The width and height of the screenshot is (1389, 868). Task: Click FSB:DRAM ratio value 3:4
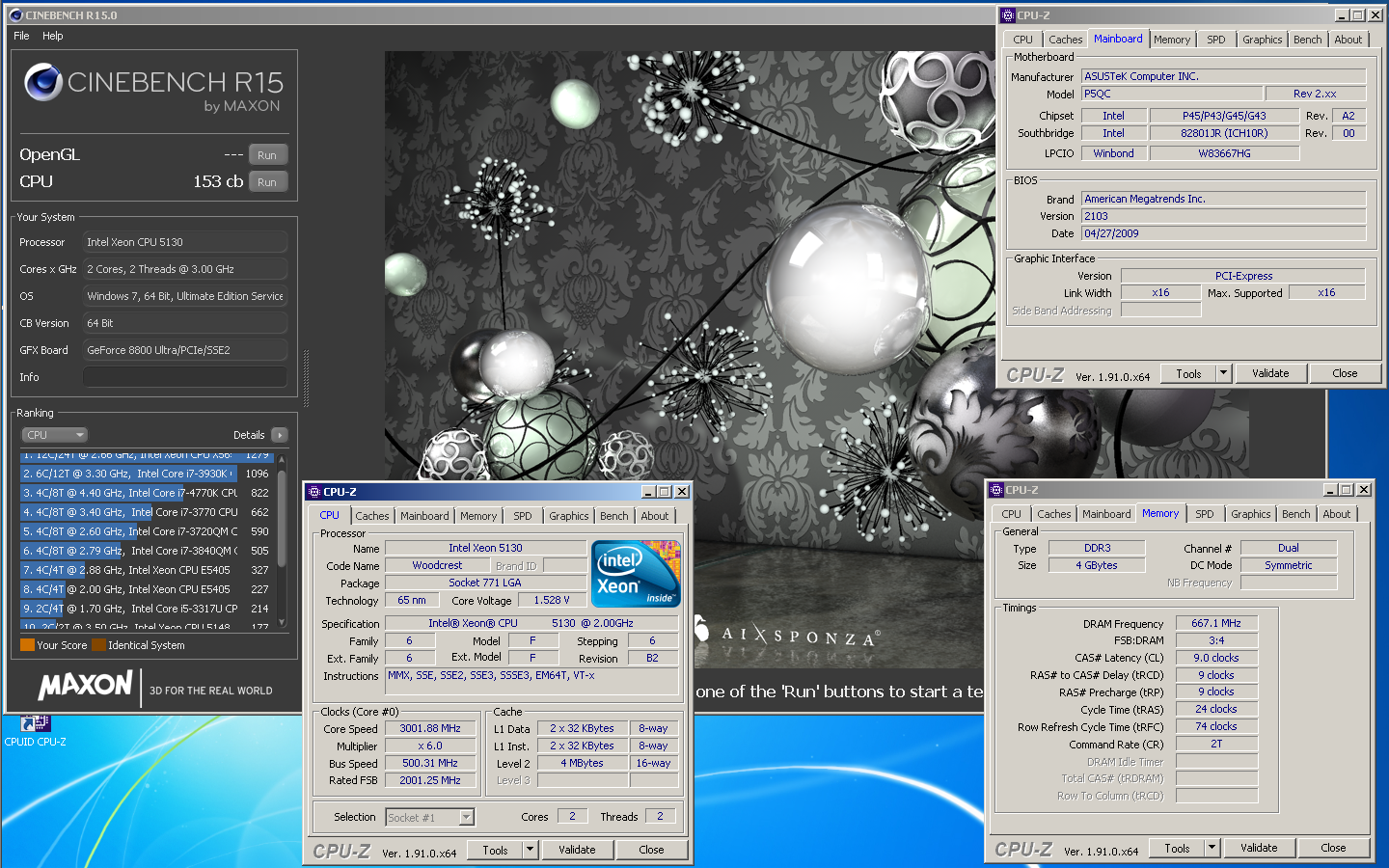pyautogui.click(x=1216, y=640)
